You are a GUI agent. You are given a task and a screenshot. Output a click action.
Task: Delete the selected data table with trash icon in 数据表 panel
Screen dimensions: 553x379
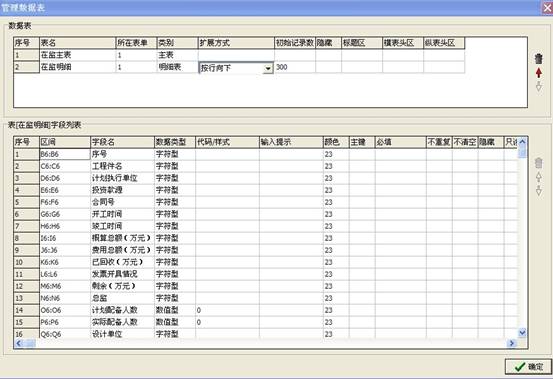click(539, 59)
